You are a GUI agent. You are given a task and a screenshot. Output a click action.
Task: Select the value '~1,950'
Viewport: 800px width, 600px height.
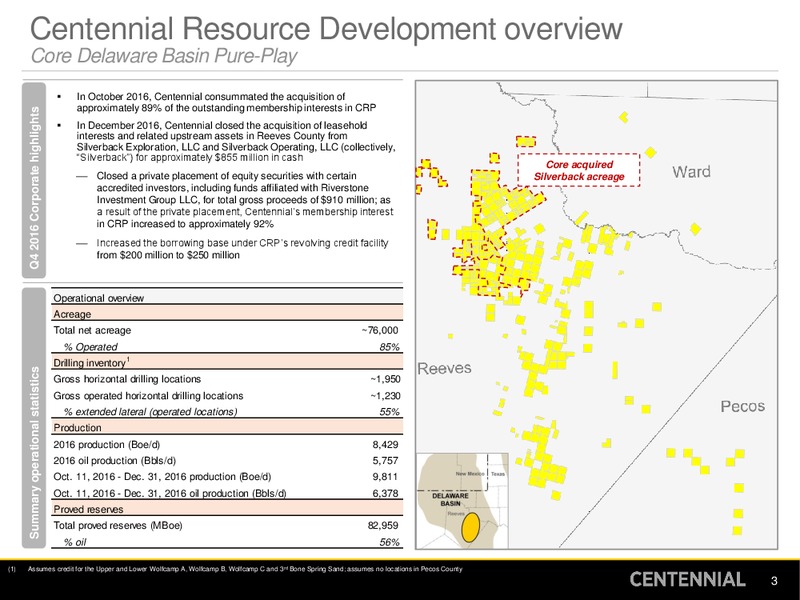385,379
